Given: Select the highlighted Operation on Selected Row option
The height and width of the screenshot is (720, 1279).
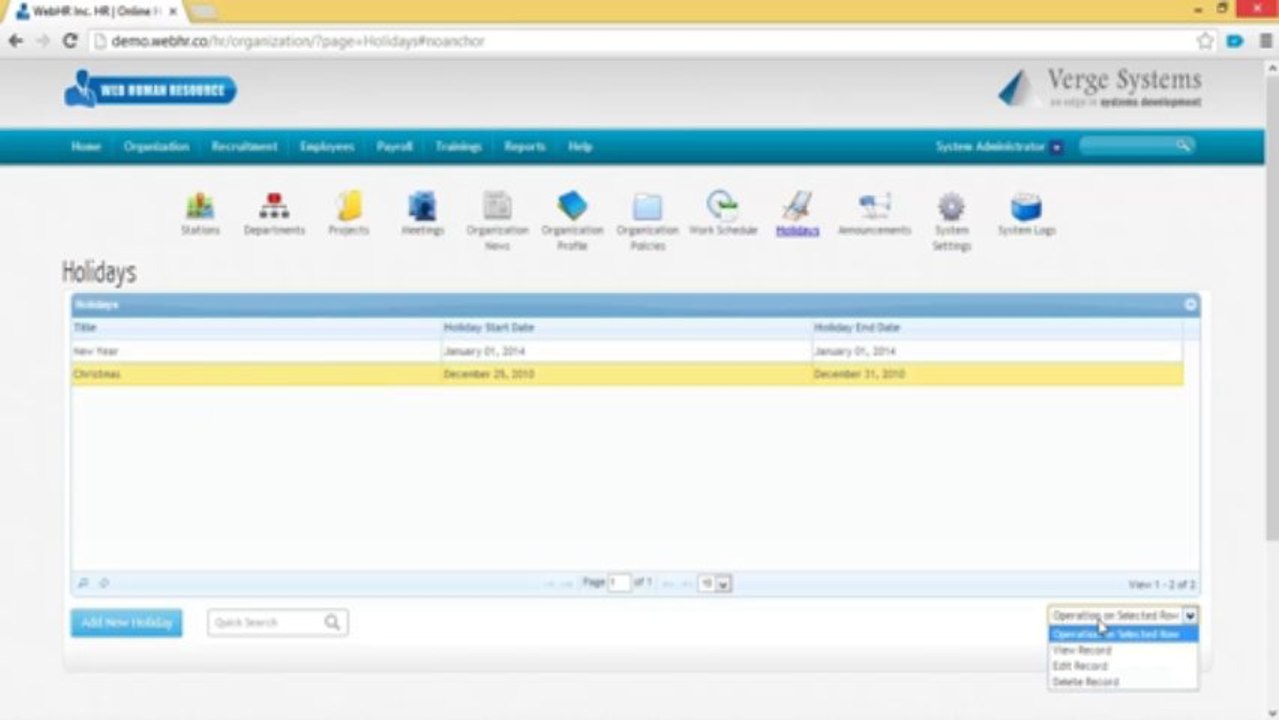Looking at the screenshot, I should [1123, 634].
